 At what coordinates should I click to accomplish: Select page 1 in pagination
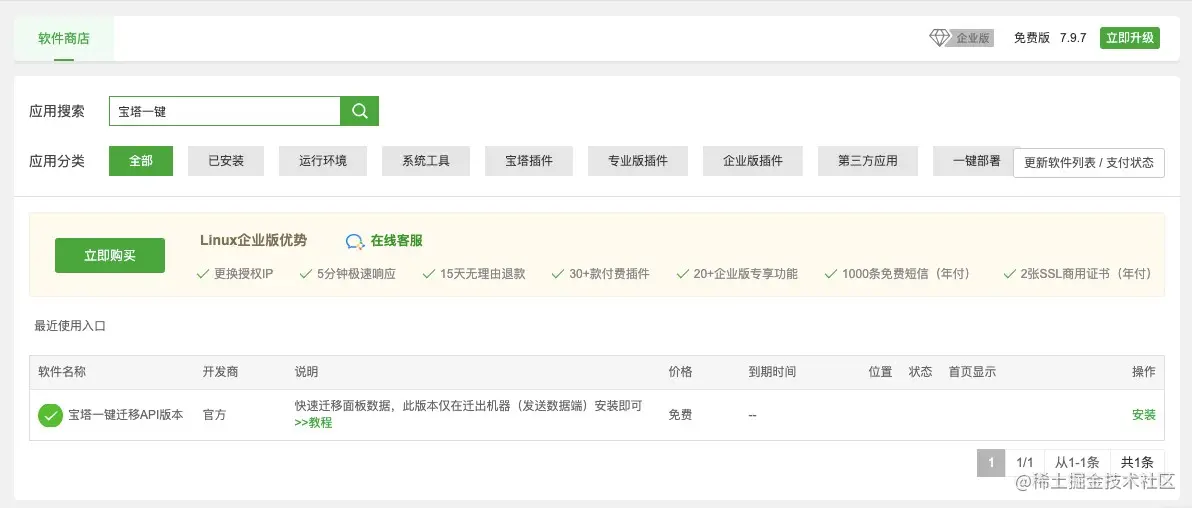point(991,462)
